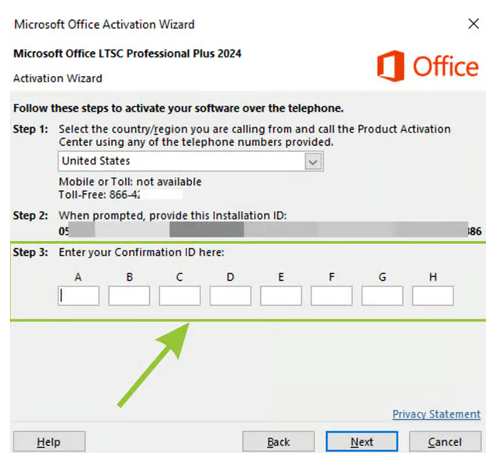
Task: Close the Activation Wizard window
Action: point(473,24)
